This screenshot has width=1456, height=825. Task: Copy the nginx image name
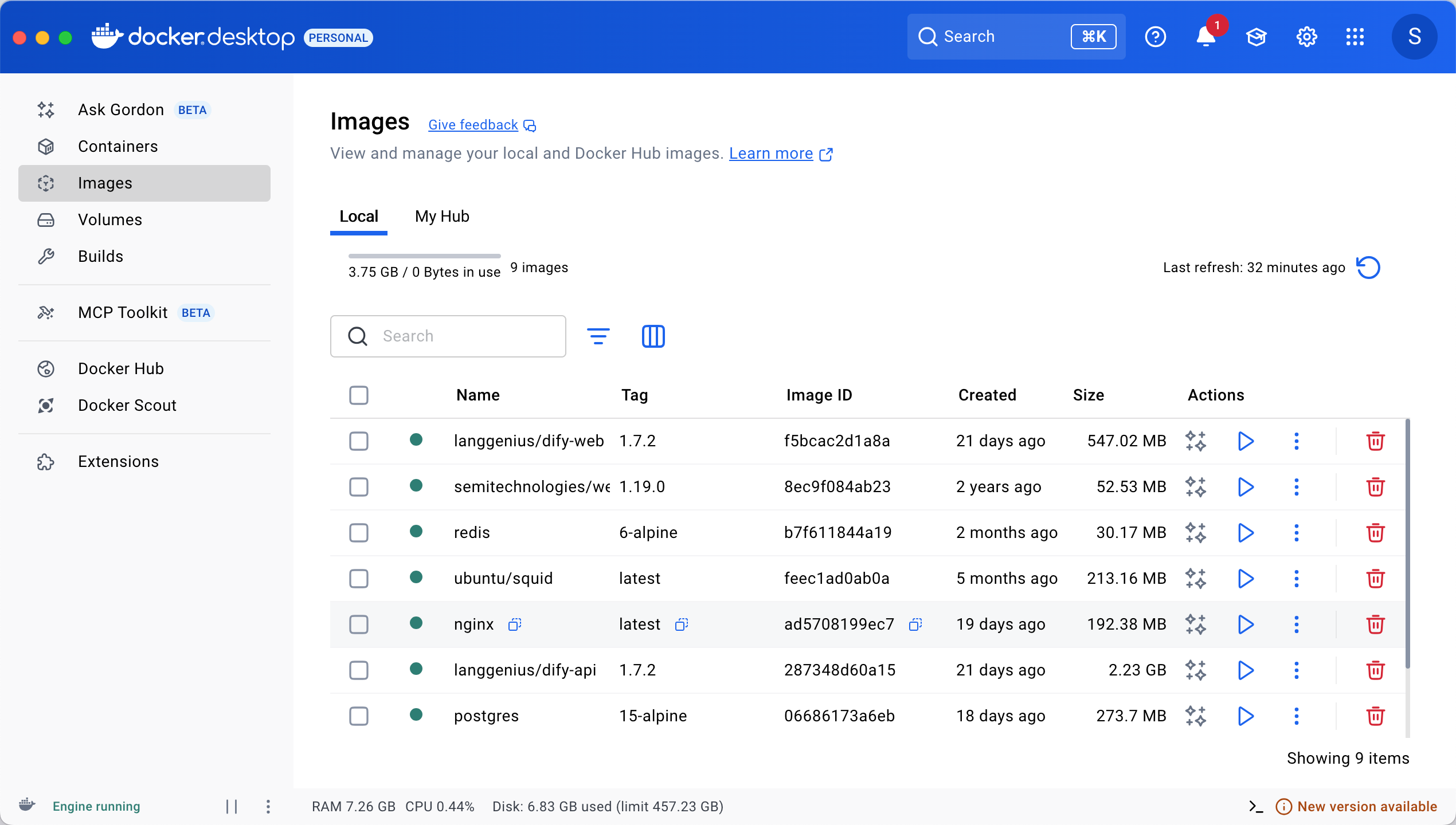[x=515, y=624]
